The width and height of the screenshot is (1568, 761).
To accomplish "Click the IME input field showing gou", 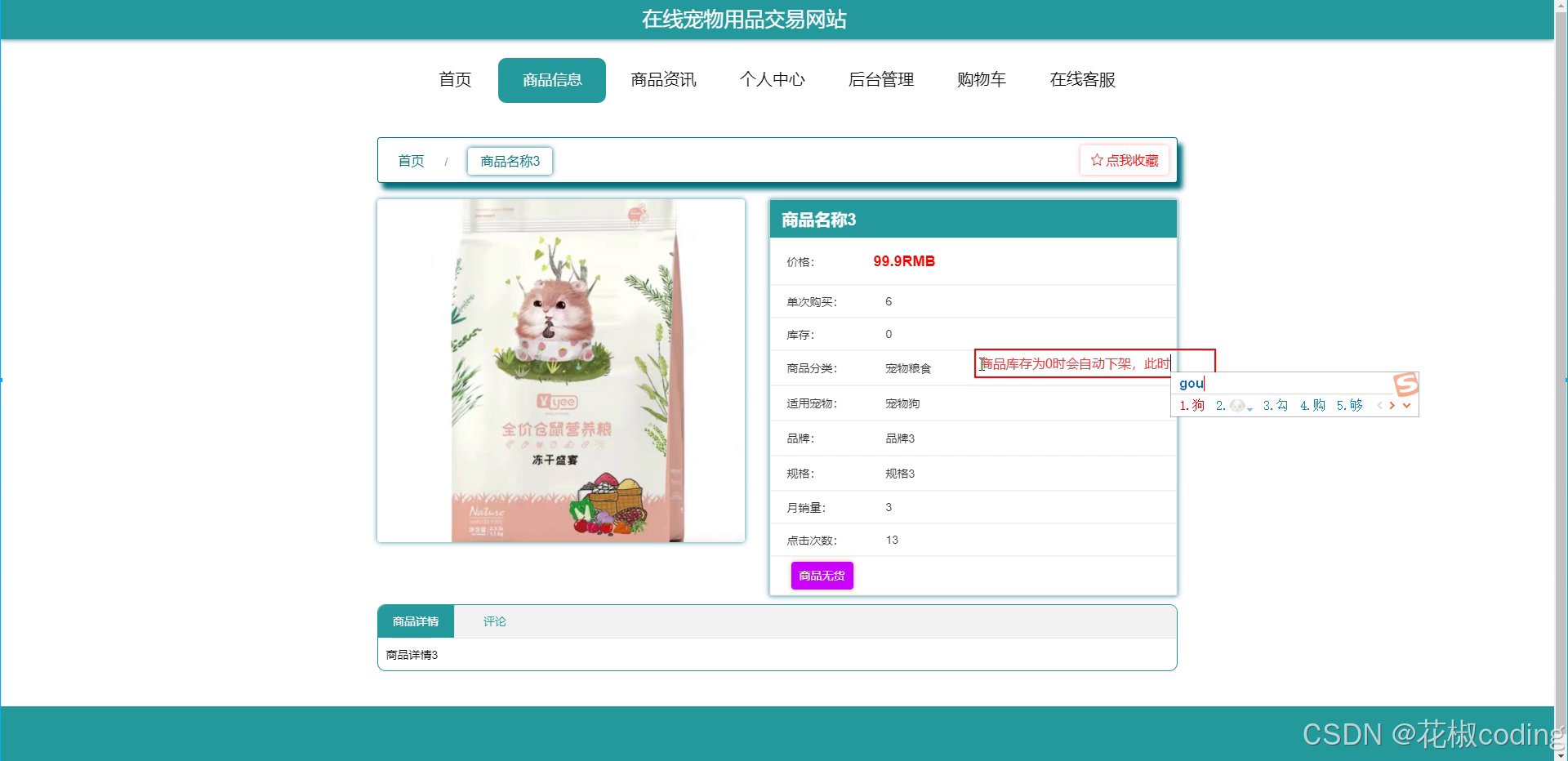I will pos(1192,384).
